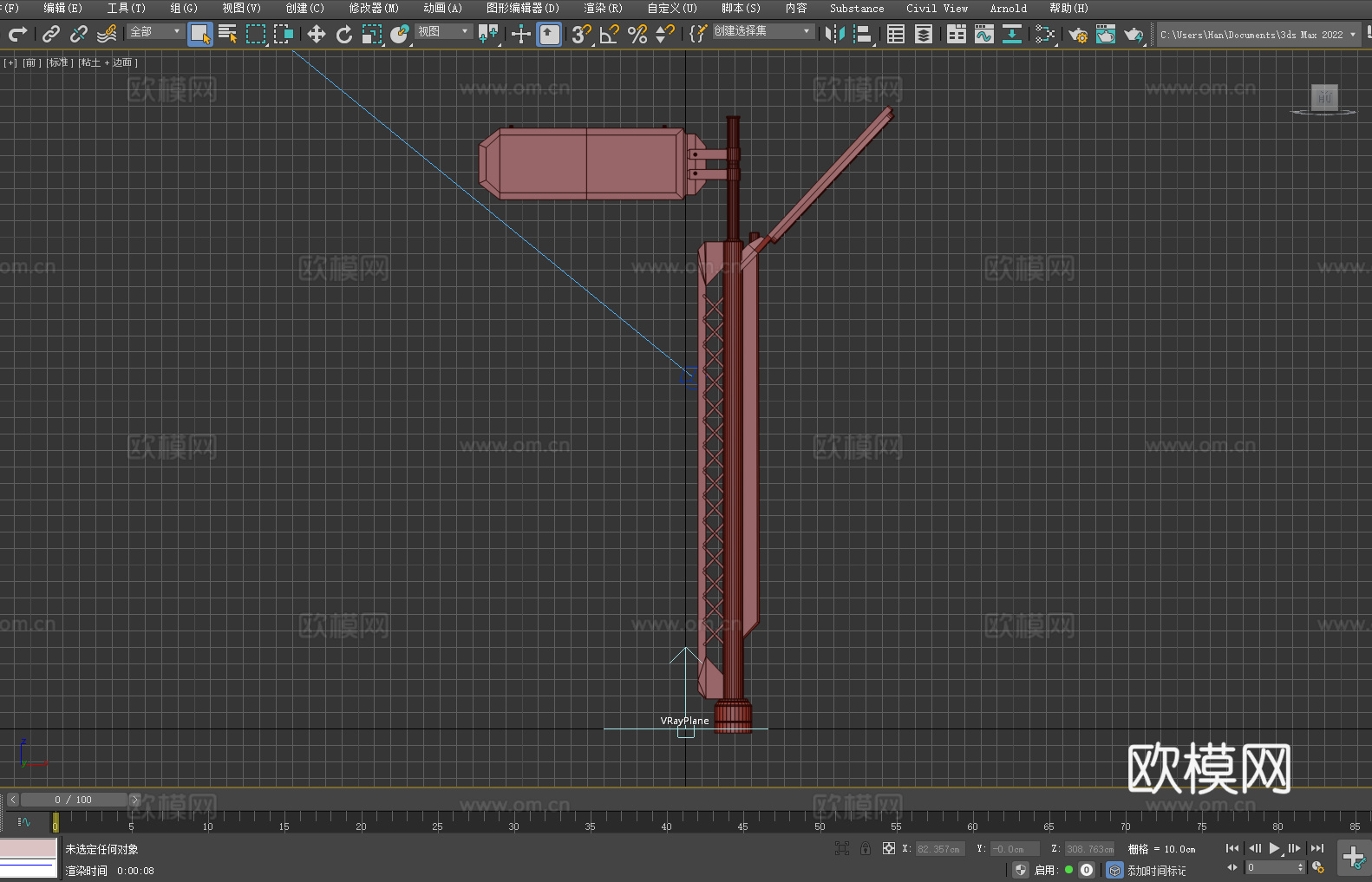This screenshot has height=882, width=1372.
Task: Open the Arnold menu
Action: click(x=1008, y=9)
